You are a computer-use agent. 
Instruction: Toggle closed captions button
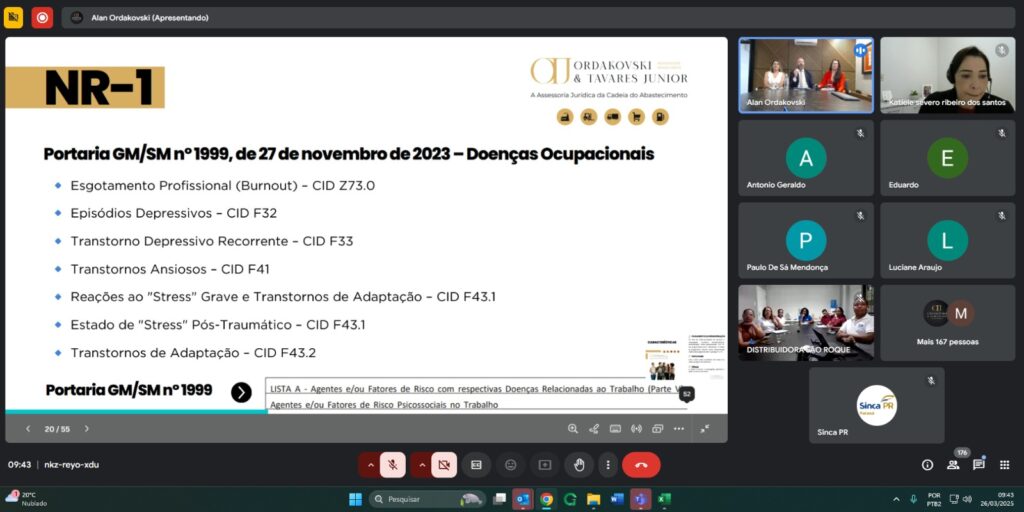pyautogui.click(x=477, y=465)
